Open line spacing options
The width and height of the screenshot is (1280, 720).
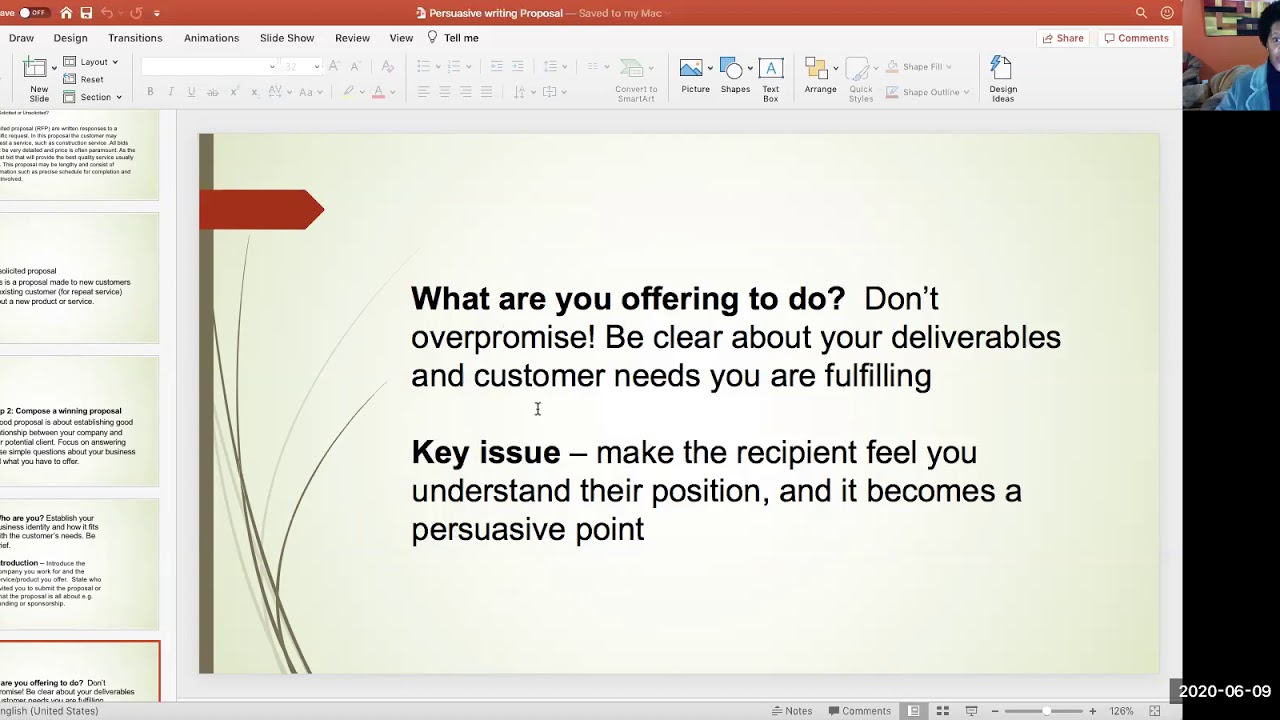click(554, 67)
